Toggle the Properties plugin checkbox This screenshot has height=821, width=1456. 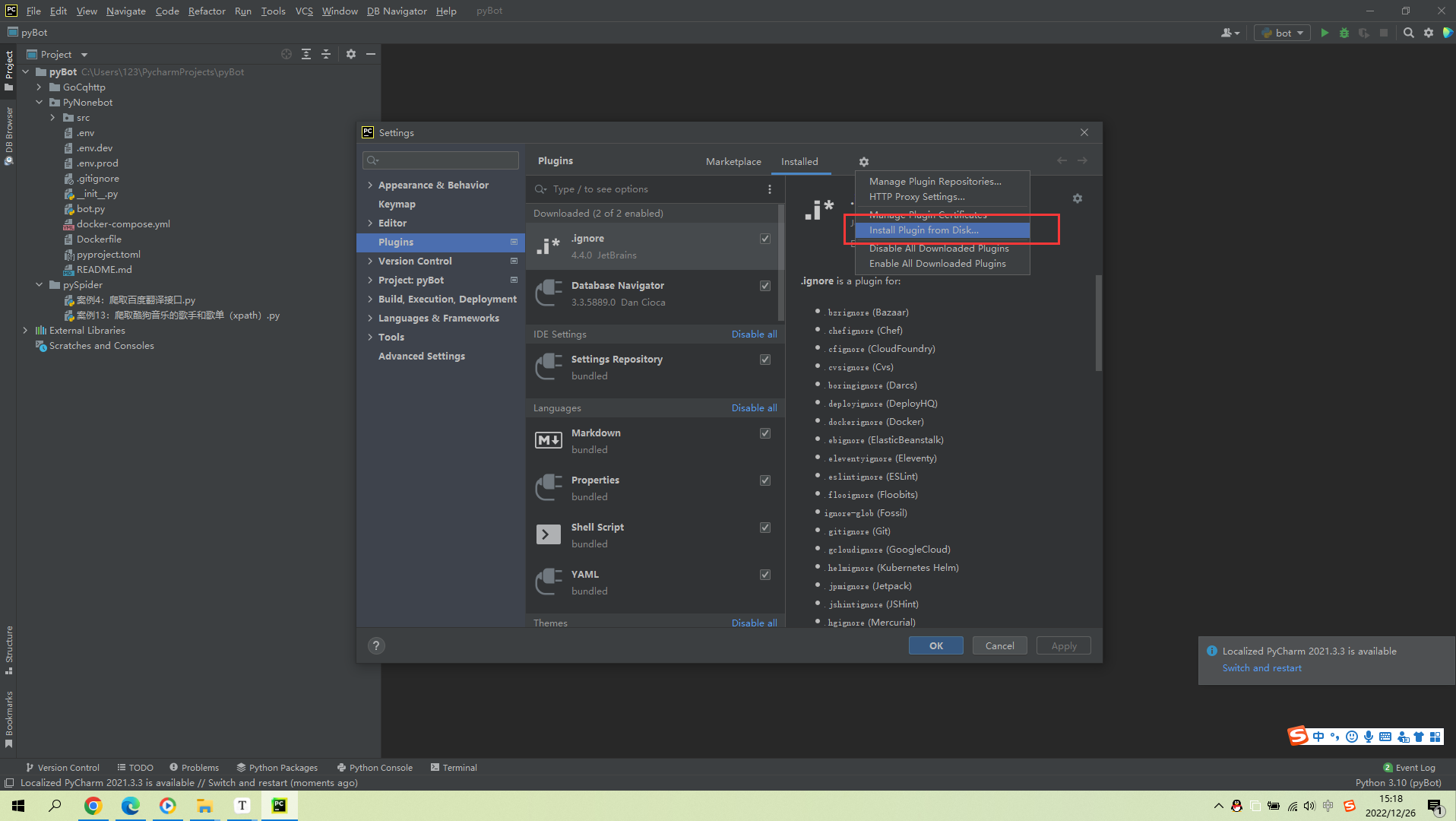point(765,480)
